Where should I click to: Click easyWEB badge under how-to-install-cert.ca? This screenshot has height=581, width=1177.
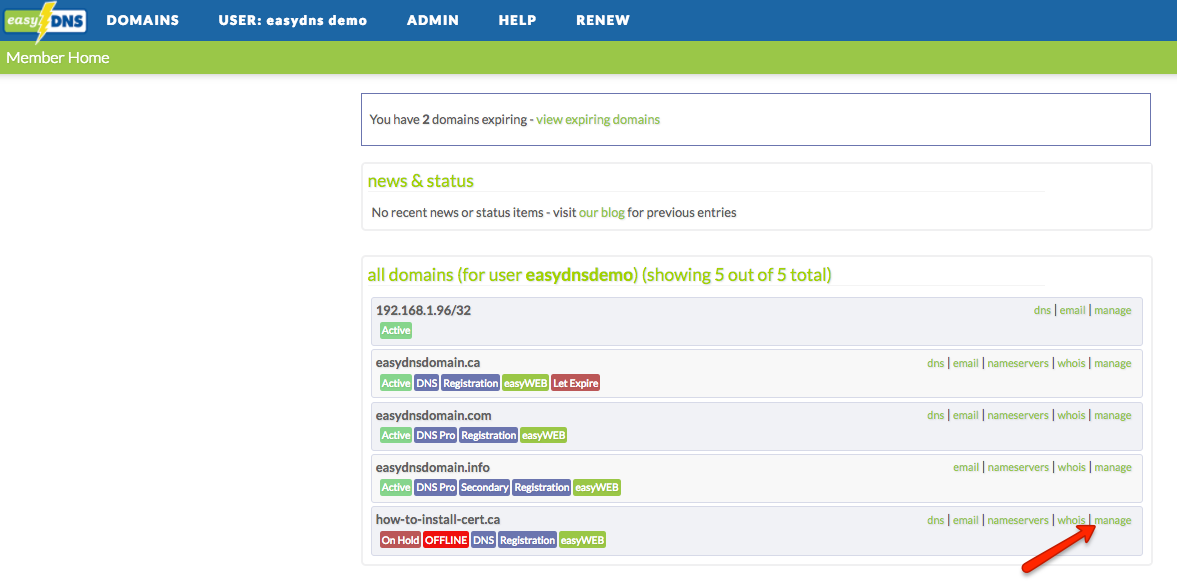tap(582, 540)
